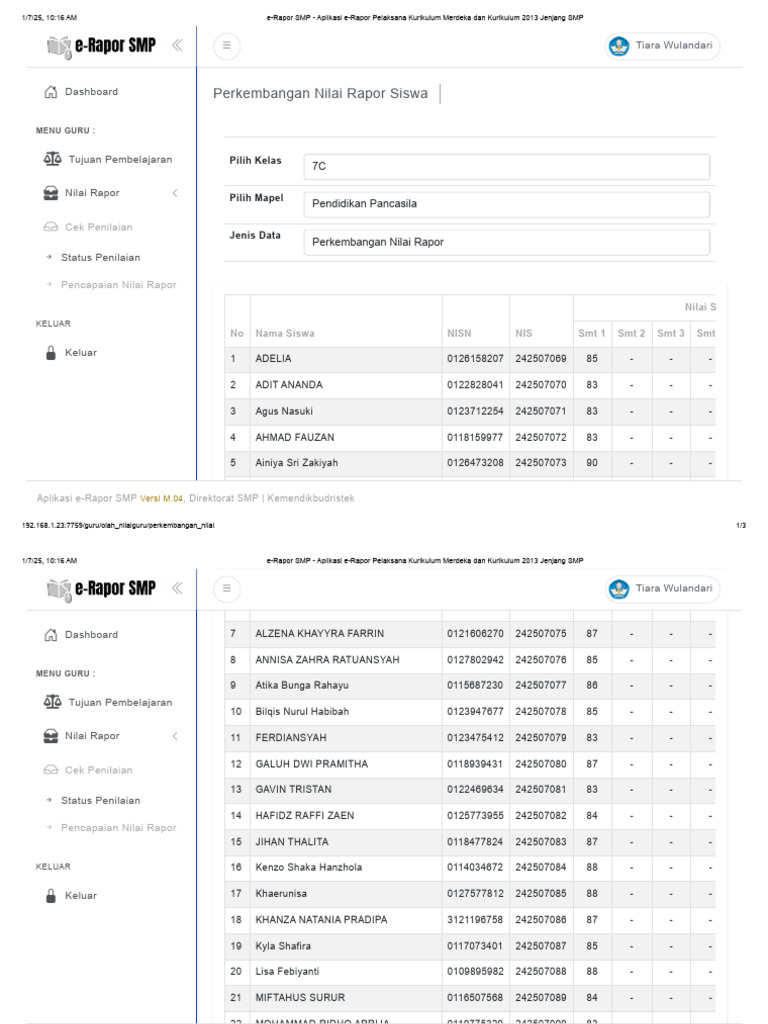Select the student name Kyla Shafira
The image size is (768, 1024).
click(283, 946)
